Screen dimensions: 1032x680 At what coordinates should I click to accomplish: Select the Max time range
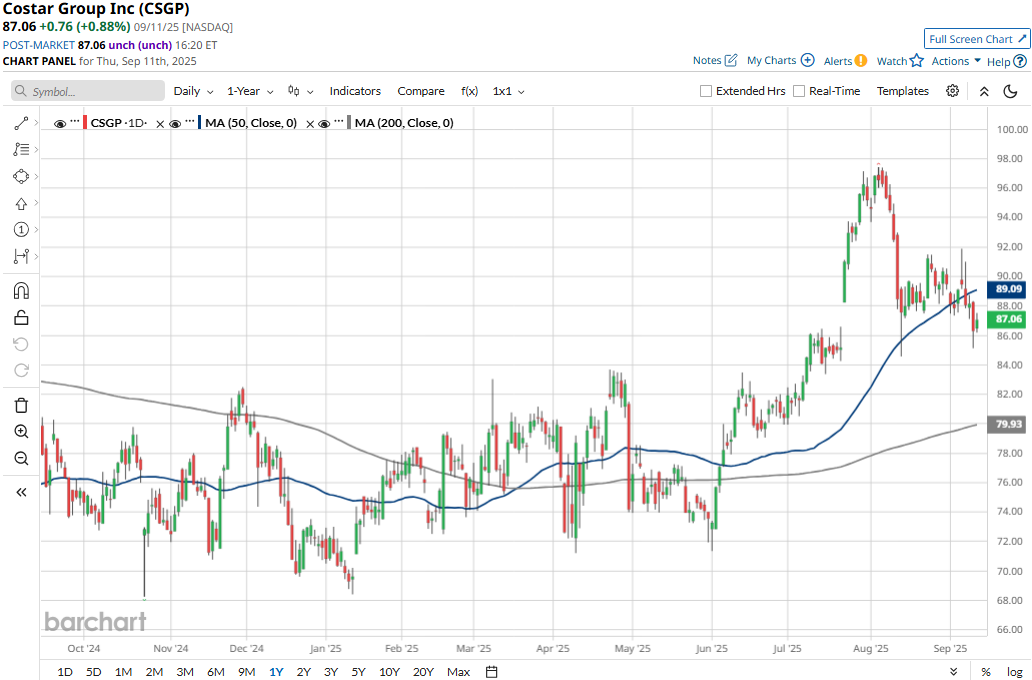coord(458,671)
